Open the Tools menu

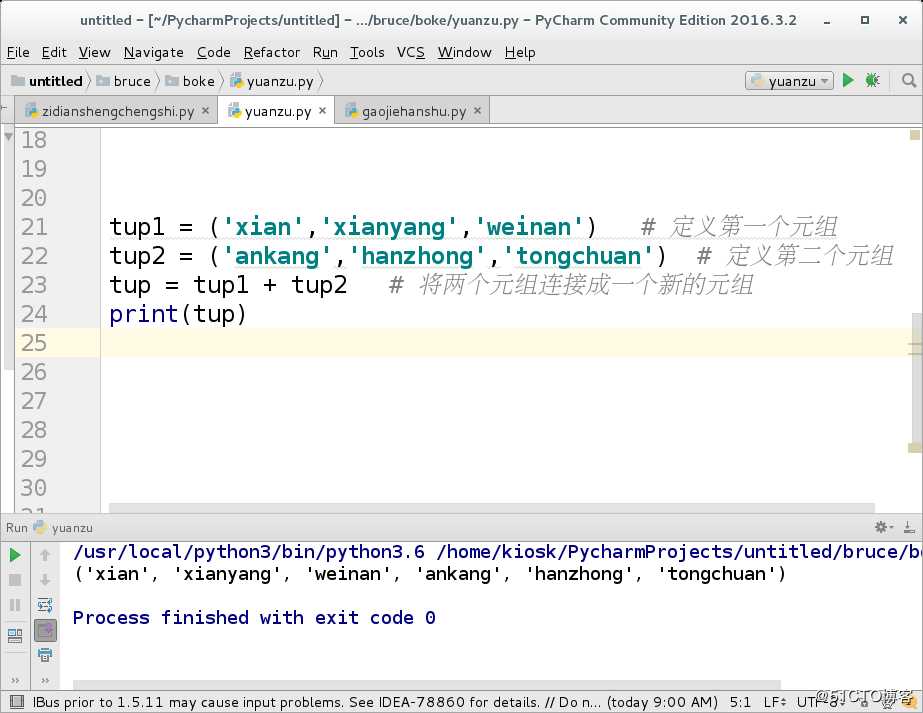click(367, 52)
